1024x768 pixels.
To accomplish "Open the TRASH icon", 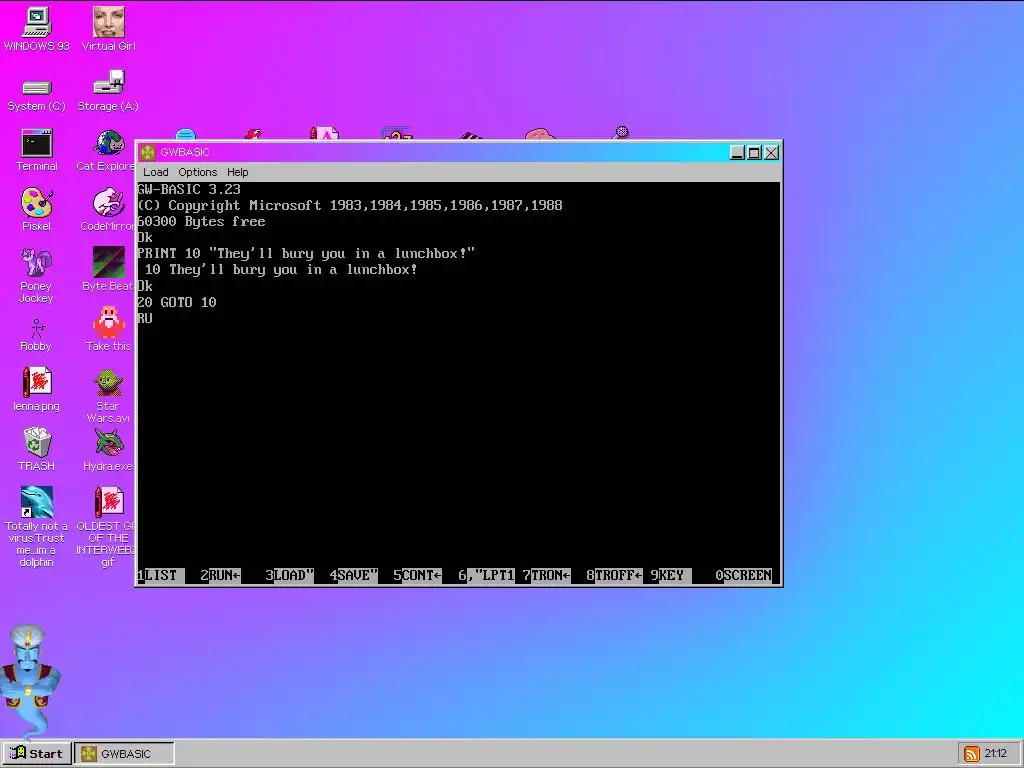I will (x=37, y=449).
